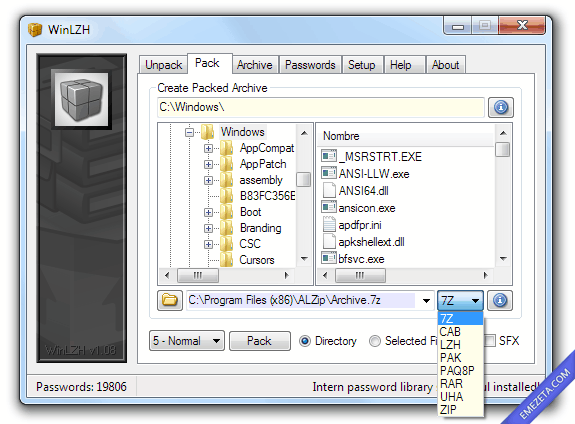Expand the AppCompat folder node
Screen dimensions: 575x424
(208, 148)
